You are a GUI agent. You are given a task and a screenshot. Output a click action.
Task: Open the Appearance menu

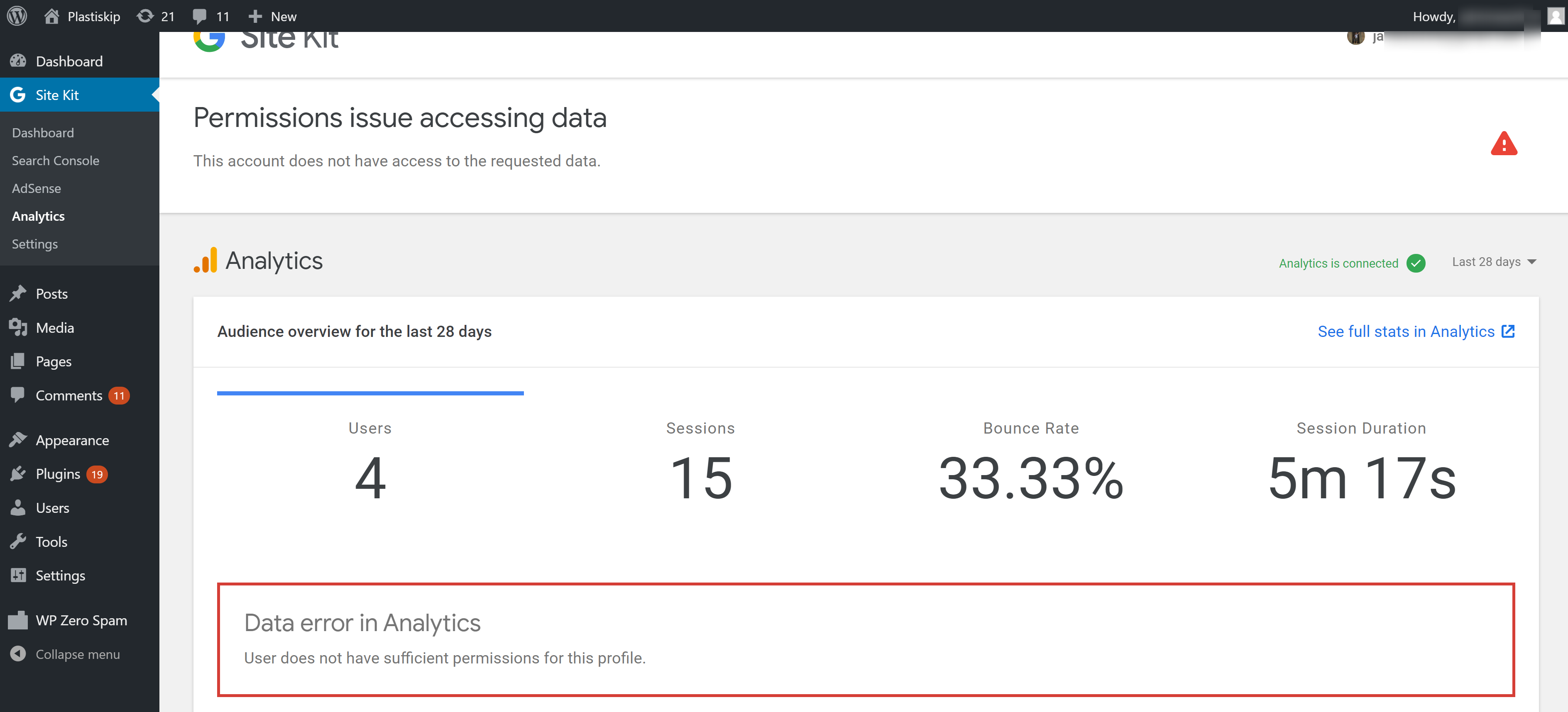[80, 440]
